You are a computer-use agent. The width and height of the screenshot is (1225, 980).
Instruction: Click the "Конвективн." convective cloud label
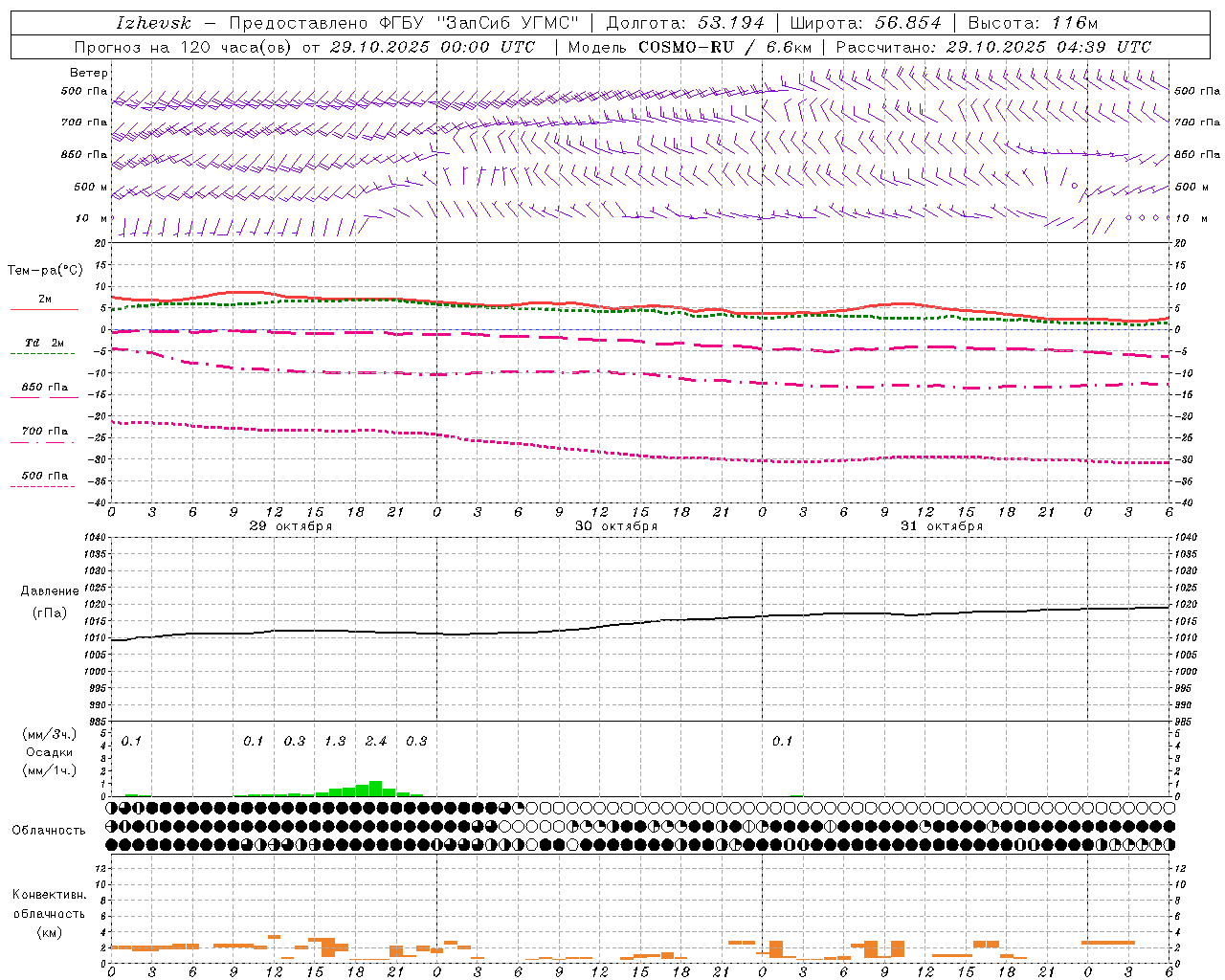pyautogui.click(x=50, y=895)
